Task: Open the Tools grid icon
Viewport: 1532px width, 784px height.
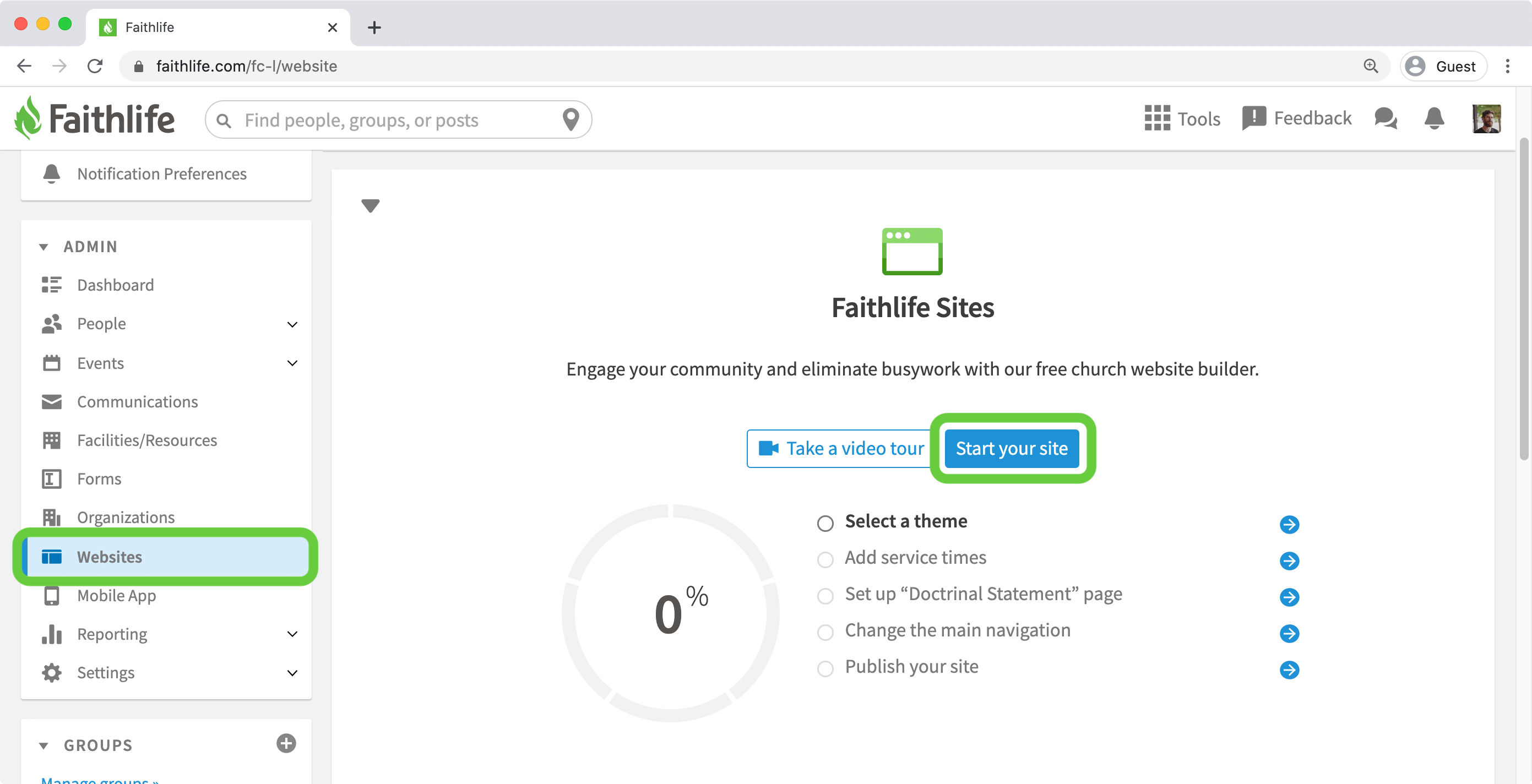Action: pyautogui.click(x=1157, y=118)
